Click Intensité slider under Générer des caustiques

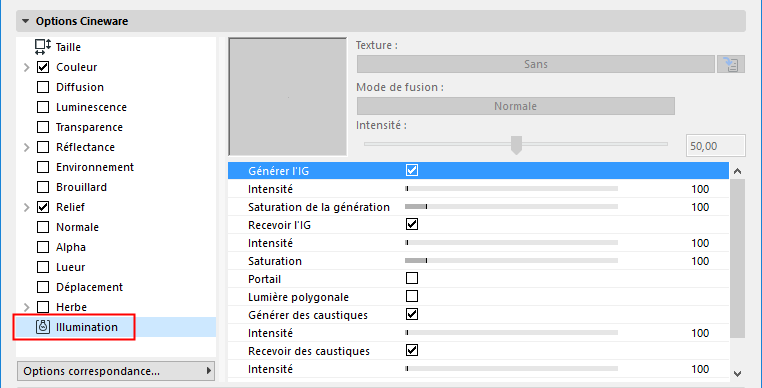point(511,333)
